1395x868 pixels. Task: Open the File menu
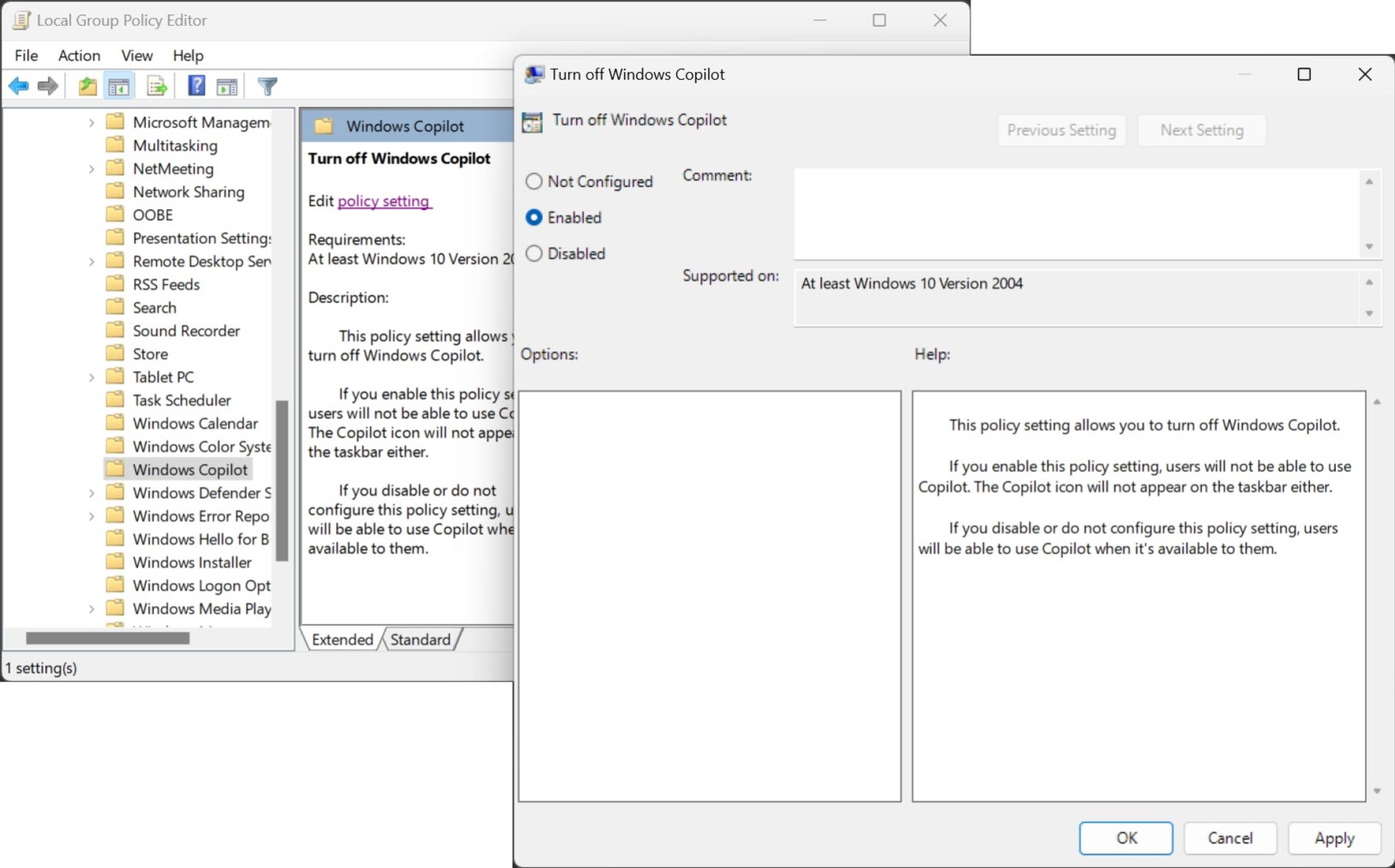(x=27, y=55)
